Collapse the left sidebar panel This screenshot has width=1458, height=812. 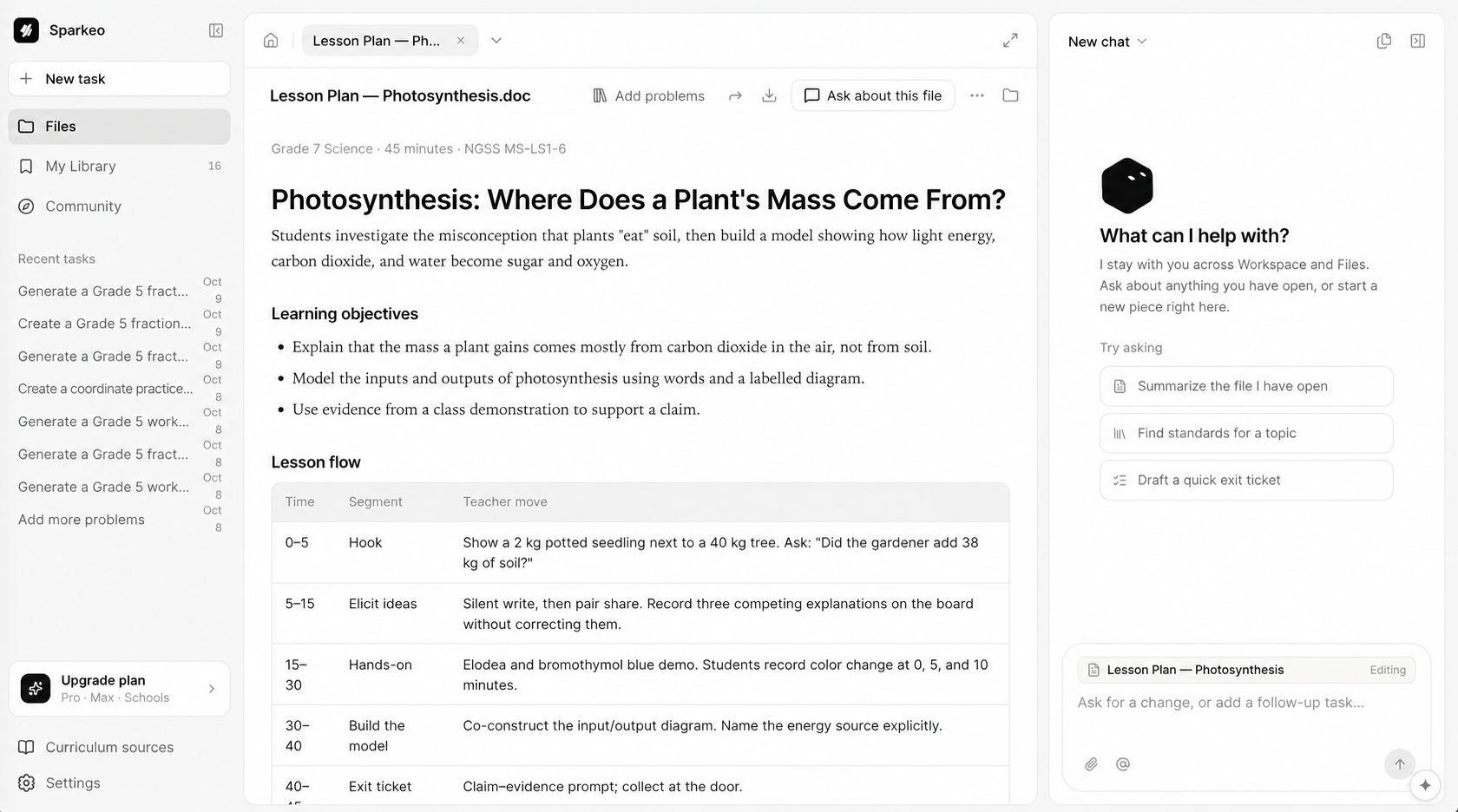(x=216, y=30)
